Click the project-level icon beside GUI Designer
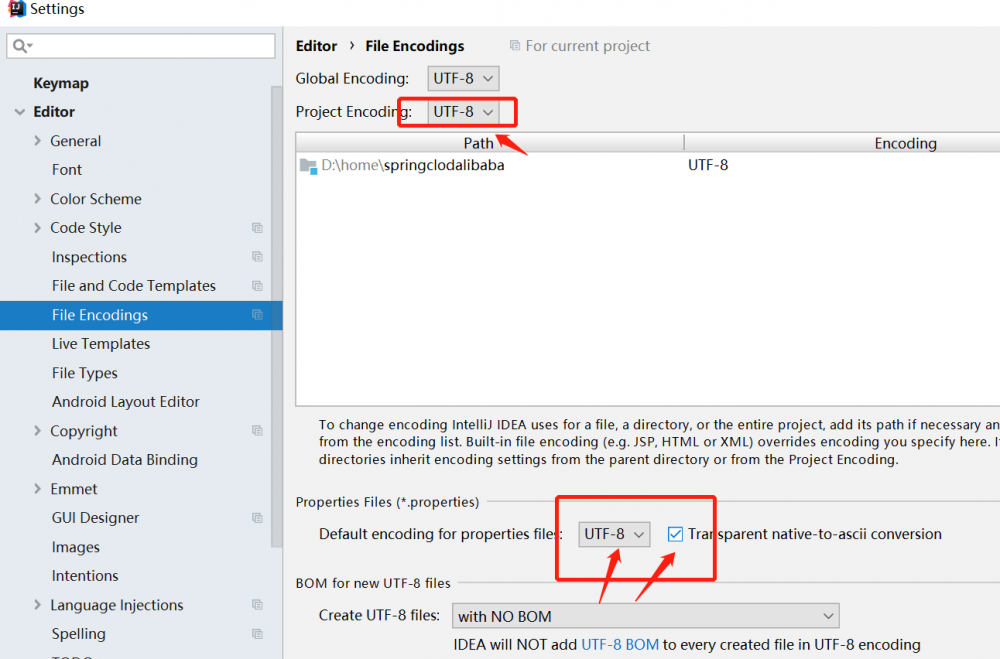Viewport: 1000px width, 659px height. coord(257,517)
